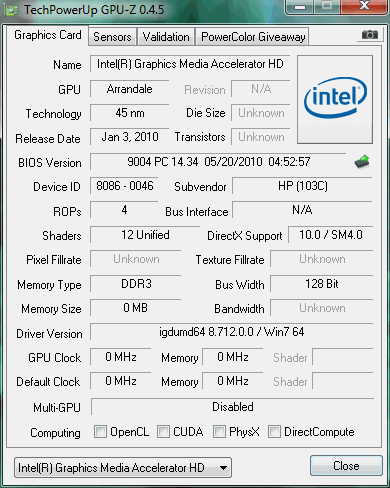Click the Bus Interface N/A field
The width and height of the screenshot is (390, 488).
click(x=302, y=210)
